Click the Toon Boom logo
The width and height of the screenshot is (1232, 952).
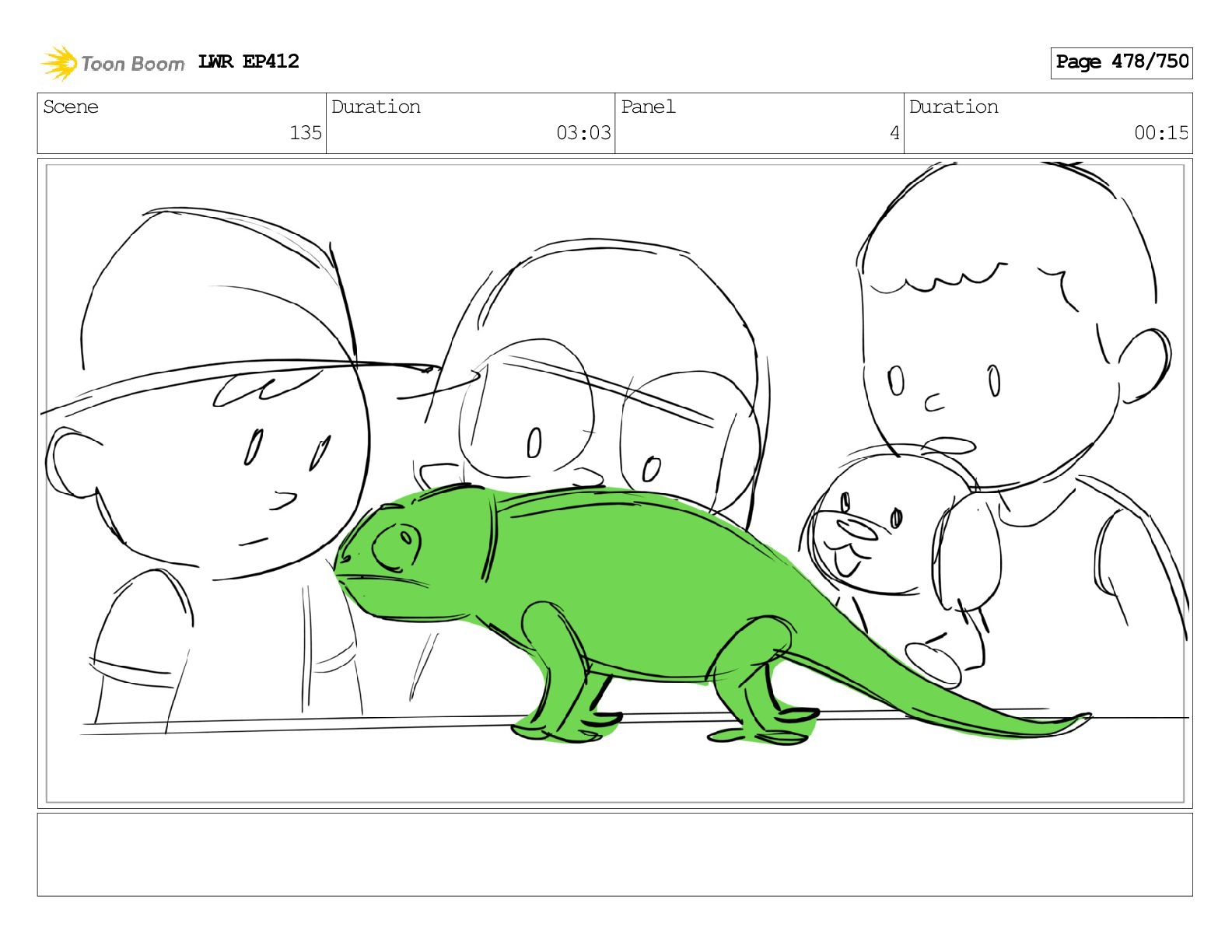click(113, 63)
